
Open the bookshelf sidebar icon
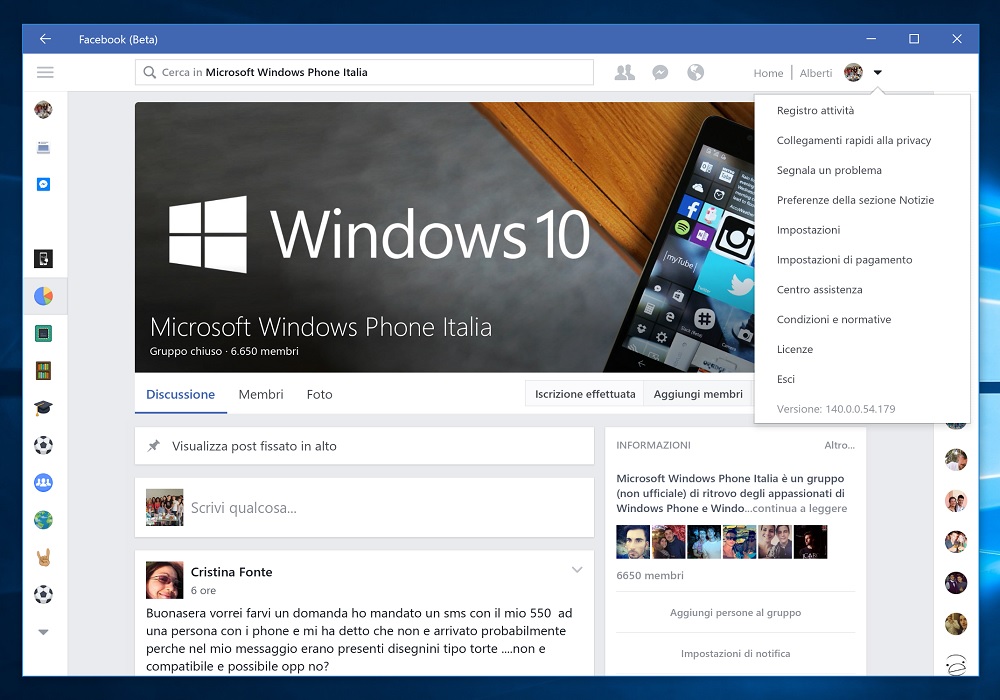[x=43, y=370]
